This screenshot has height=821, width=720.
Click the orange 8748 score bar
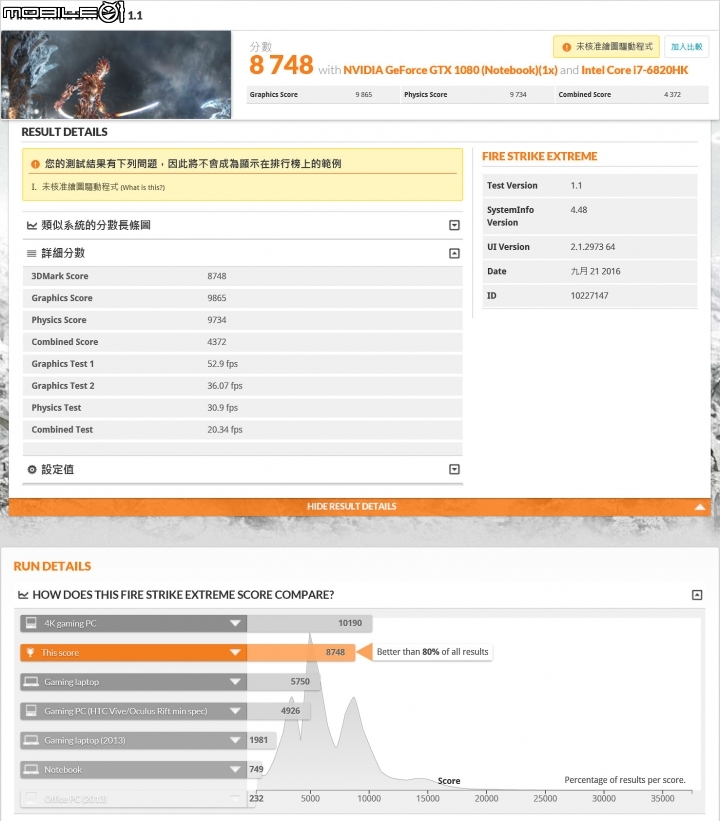tap(301, 652)
